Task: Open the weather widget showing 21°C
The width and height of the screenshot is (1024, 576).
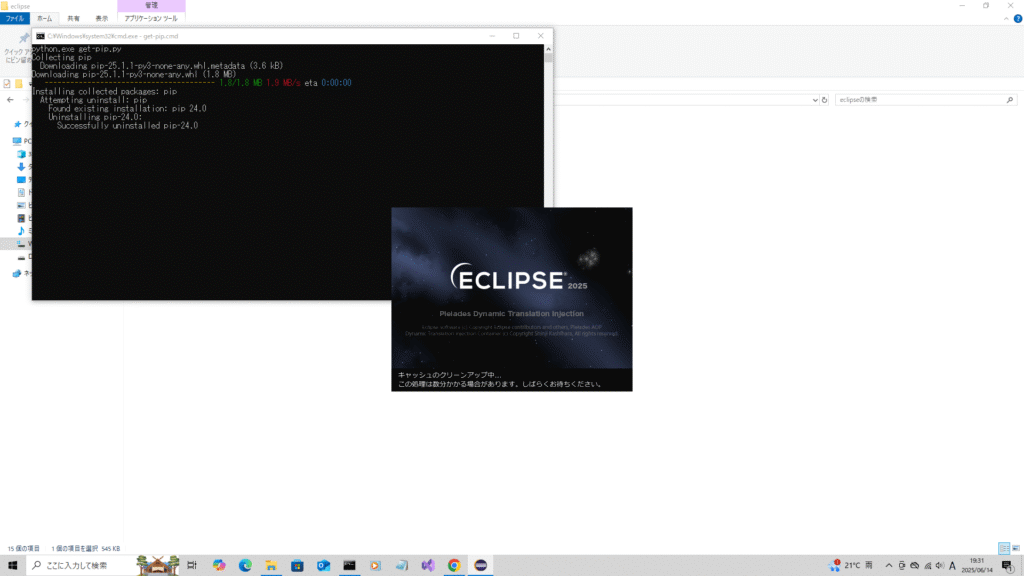Action: (x=852, y=565)
